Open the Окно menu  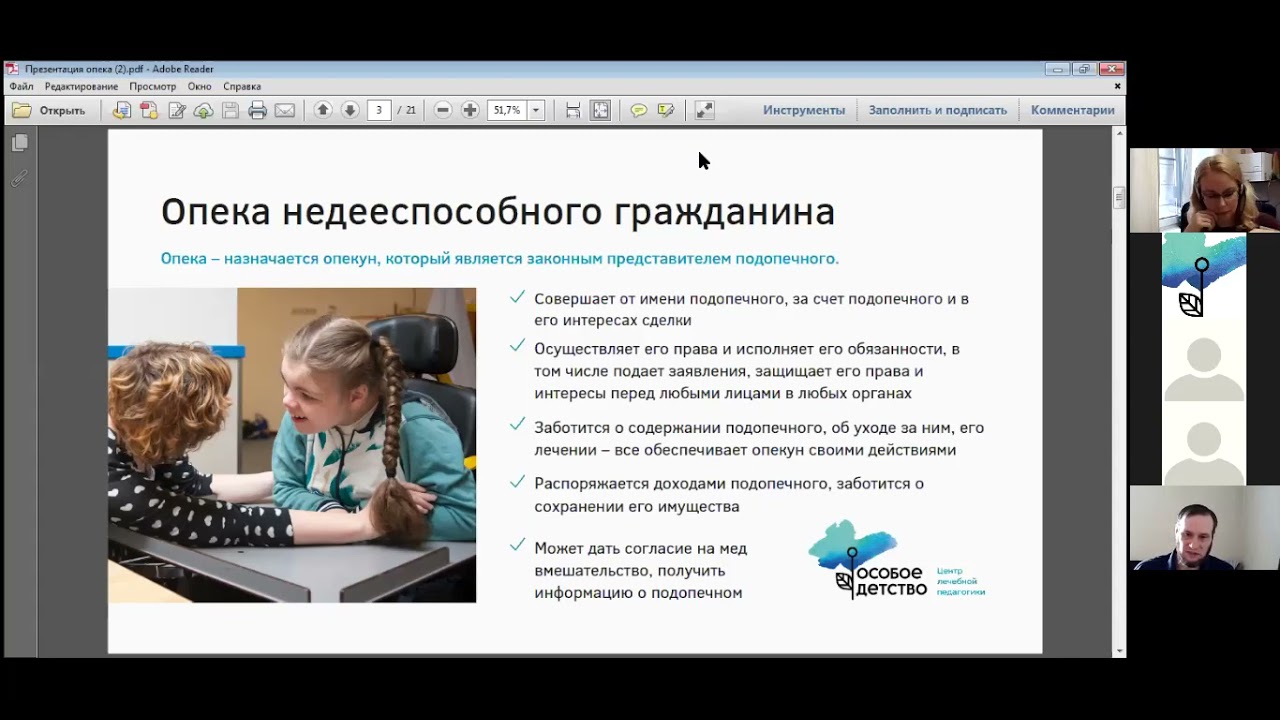(199, 87)
